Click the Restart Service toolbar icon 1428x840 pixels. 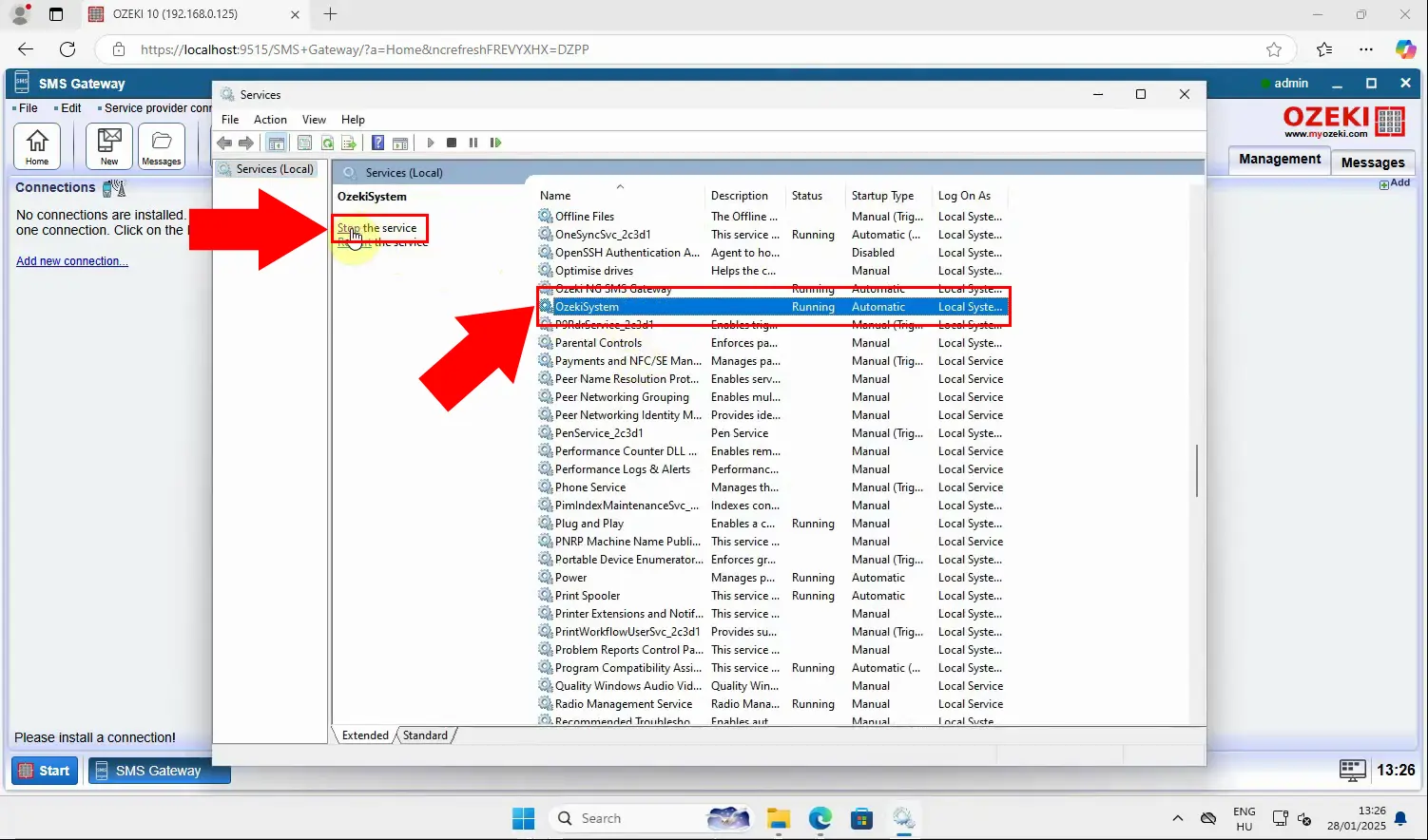pos(495,143)
